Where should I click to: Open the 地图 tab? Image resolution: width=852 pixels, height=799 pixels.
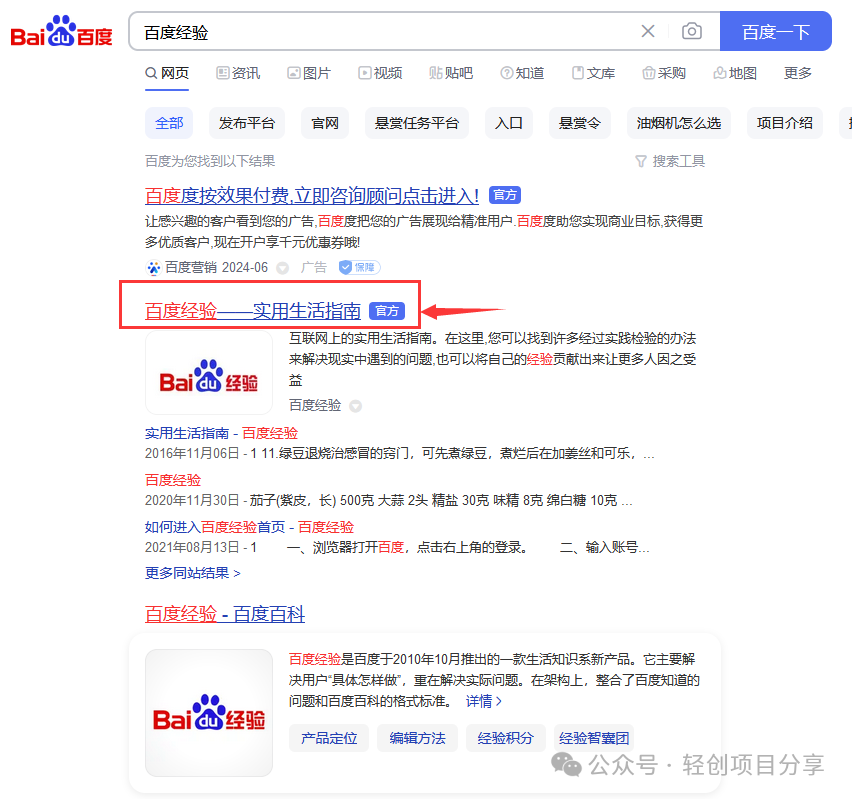735,73
